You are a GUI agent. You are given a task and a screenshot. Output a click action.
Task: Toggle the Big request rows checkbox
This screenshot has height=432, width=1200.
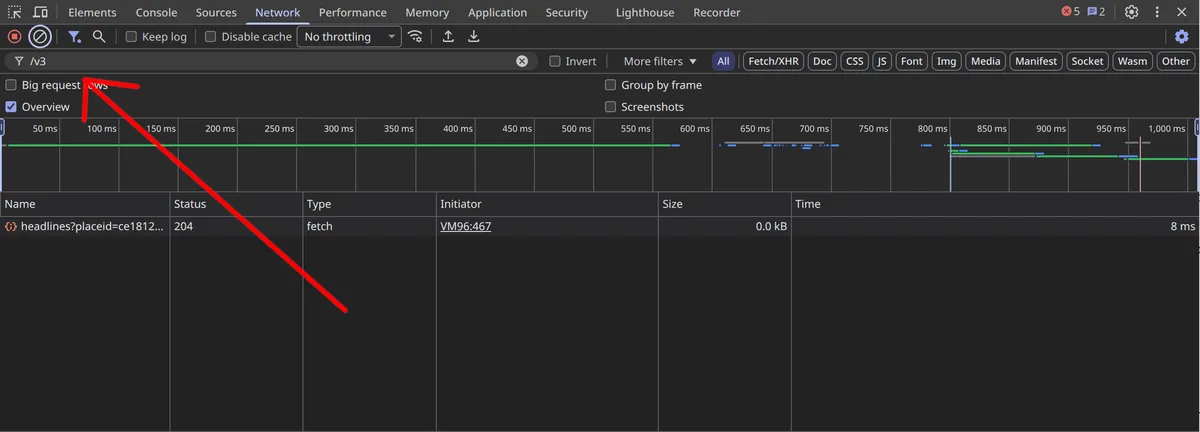pyautogui.click(x=11, y=85)
